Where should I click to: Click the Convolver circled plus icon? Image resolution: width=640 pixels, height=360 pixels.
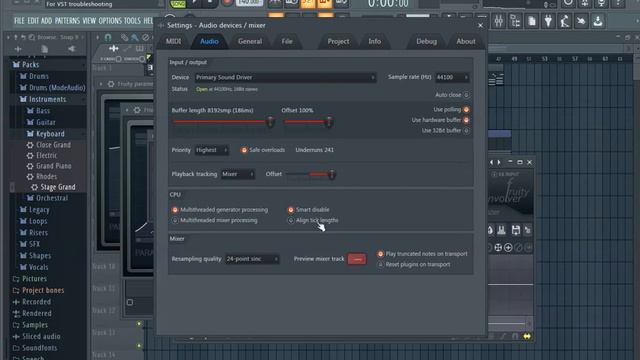(508, 247)
